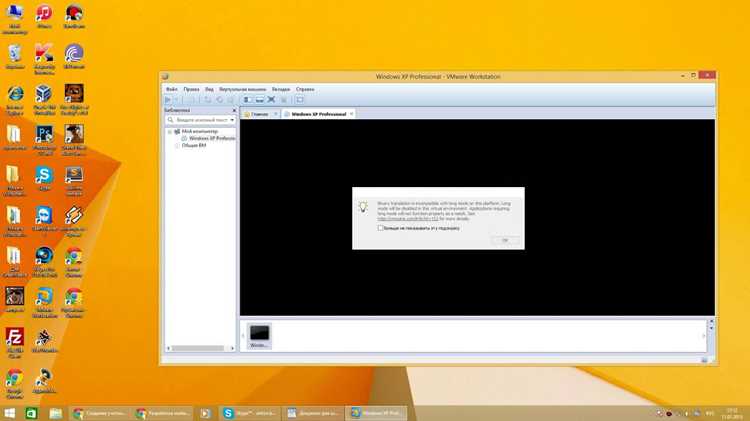Click library scrollbar right arrow
The height and width of the screenshot is (421, 750).
point(232,348)
